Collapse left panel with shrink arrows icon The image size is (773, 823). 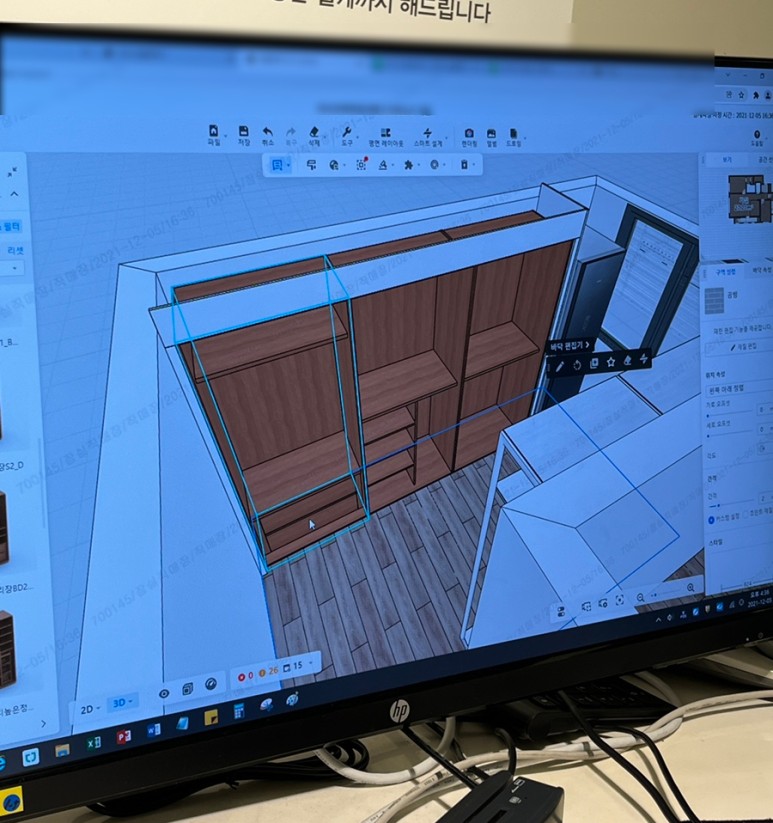tap(12, 172)
